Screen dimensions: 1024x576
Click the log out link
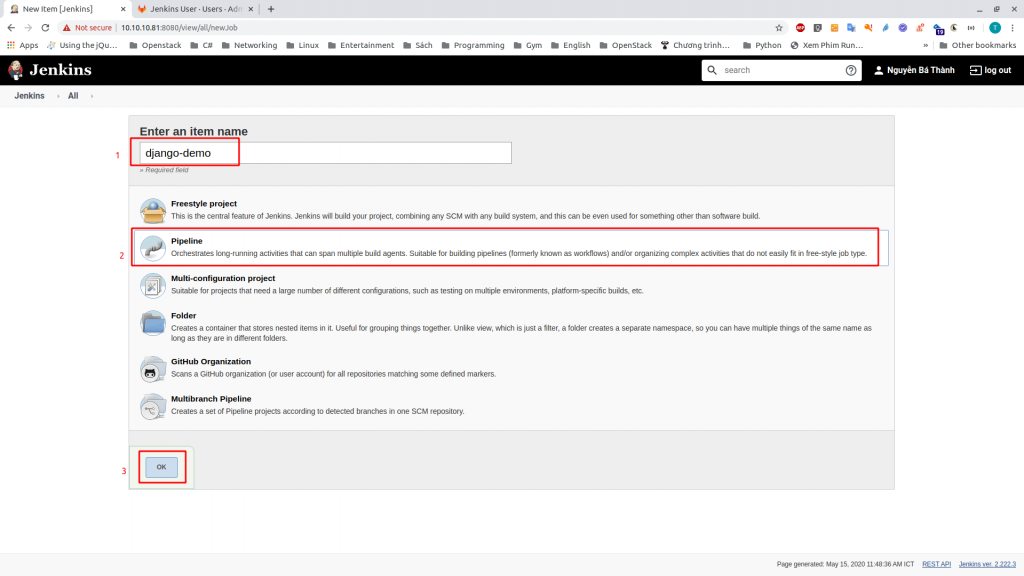point(991,71)
